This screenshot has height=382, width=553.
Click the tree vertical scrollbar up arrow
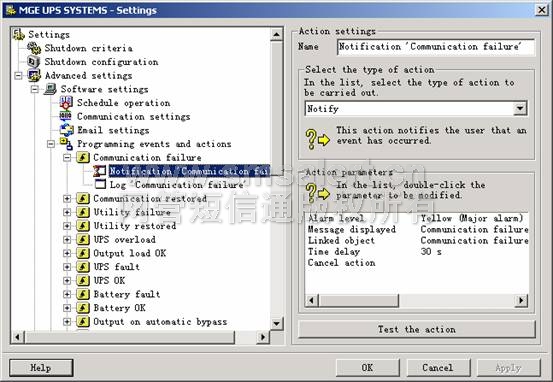(x=276, y=35)
